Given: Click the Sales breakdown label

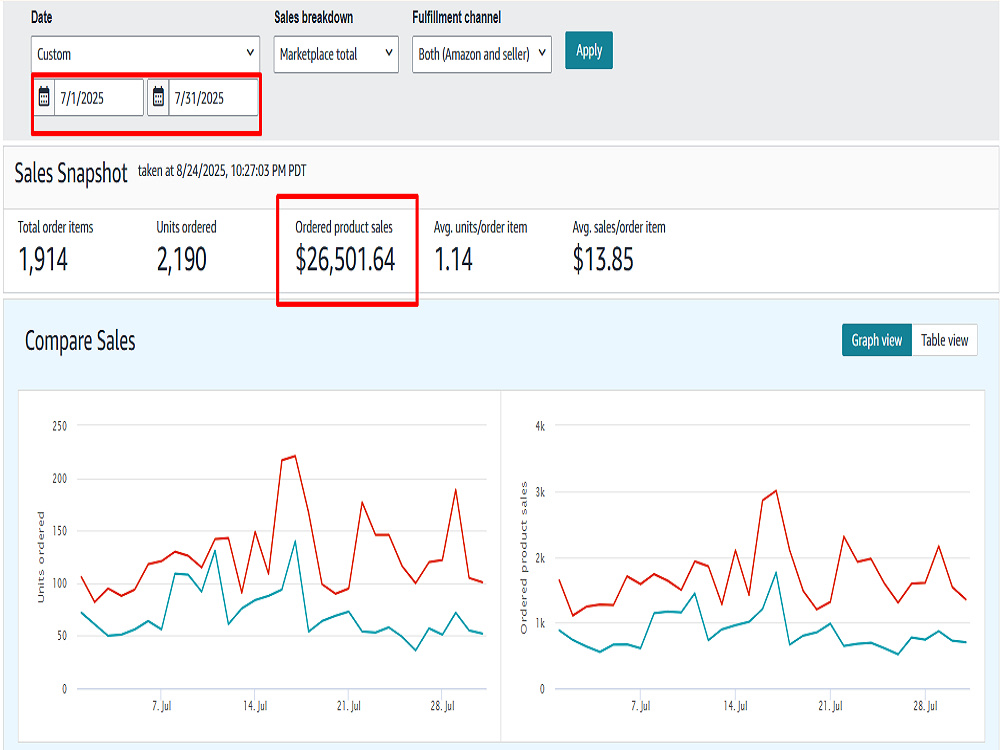Looking at the screenshot, I should [x=314, y=18].
